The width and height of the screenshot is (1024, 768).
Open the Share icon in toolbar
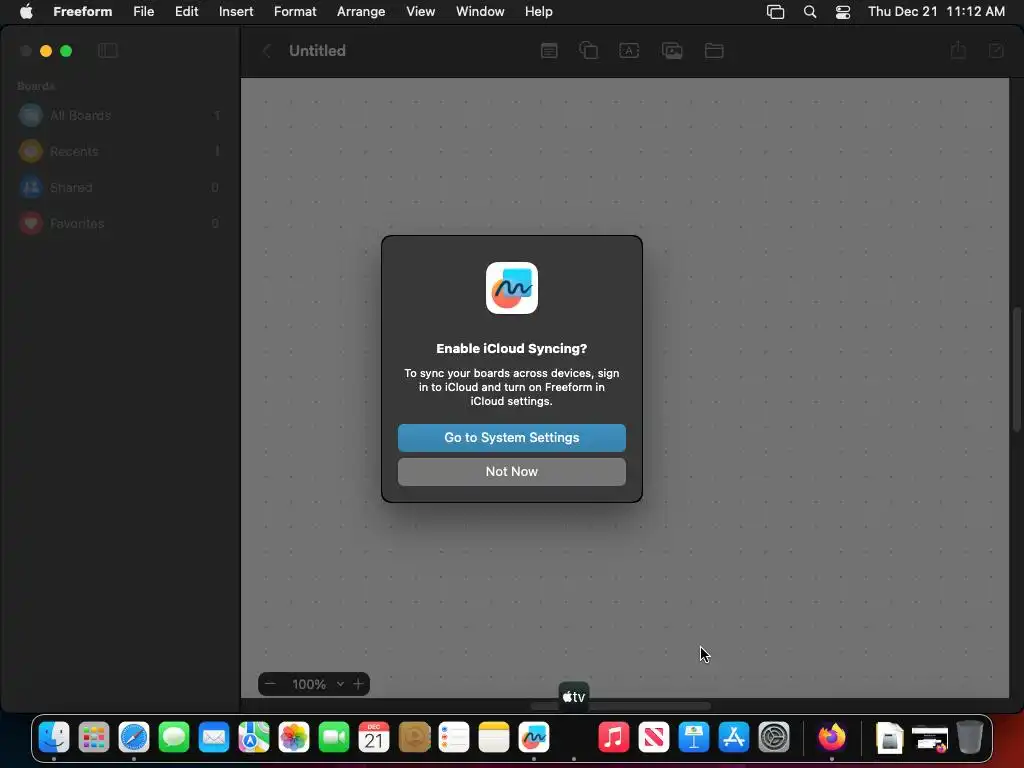pyautogui.click(x=958, y=50)
